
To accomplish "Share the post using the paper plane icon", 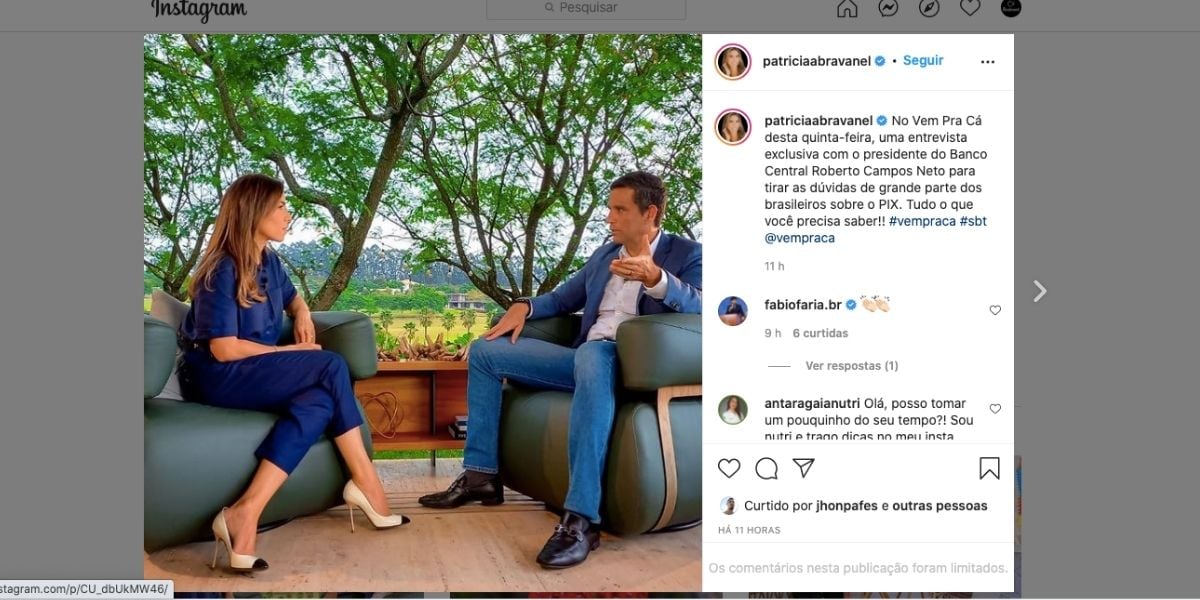I will click(x=803, y=466).
